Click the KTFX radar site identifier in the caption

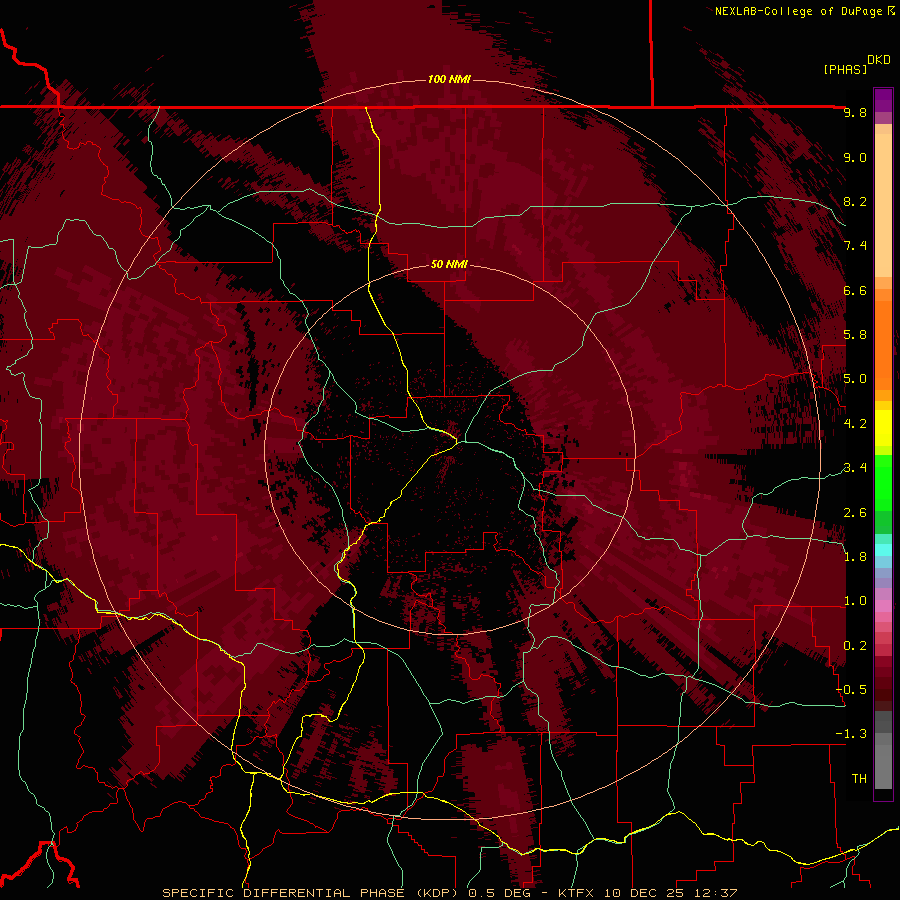click(x=574, y=893)
